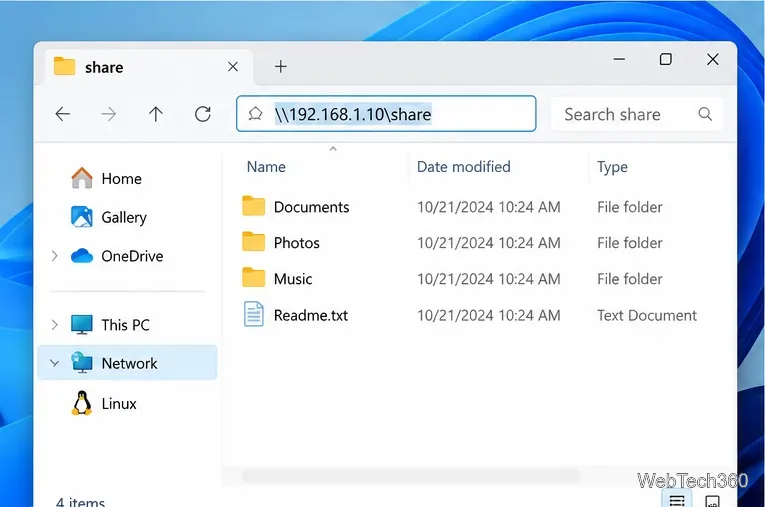
Task: Expand the This PC tree node
Action: 55,324
